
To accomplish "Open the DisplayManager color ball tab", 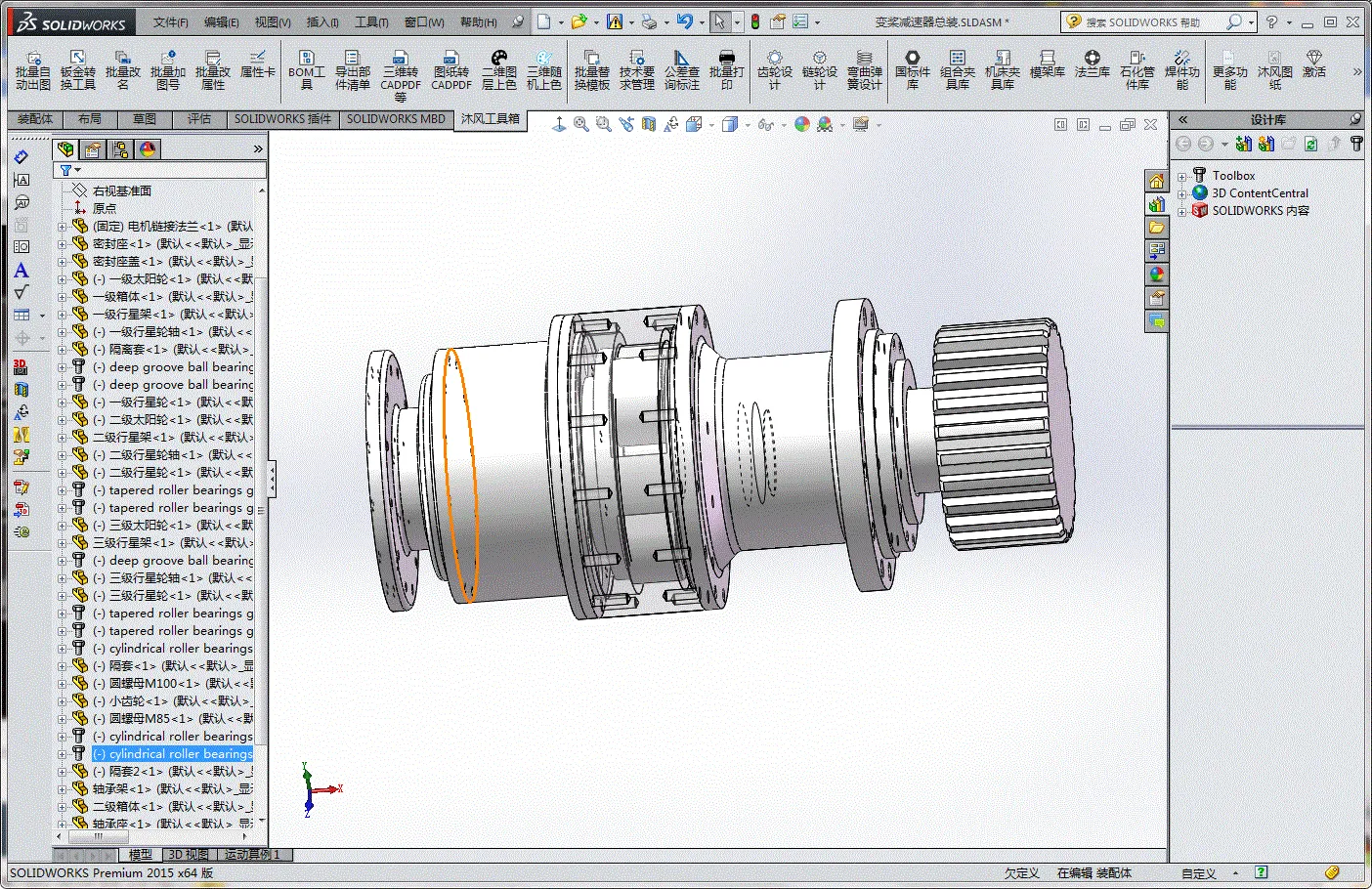I will coord(148,149).
